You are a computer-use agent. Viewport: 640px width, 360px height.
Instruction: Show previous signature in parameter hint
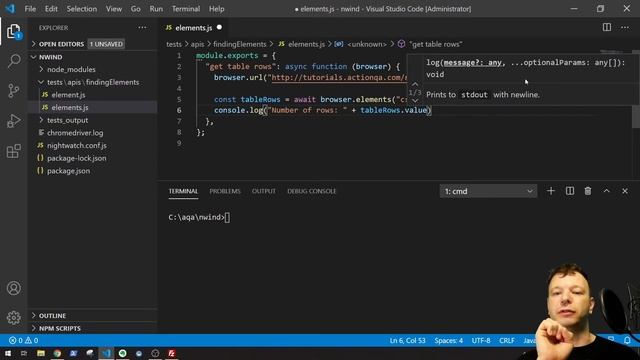(x=415, y=84)
